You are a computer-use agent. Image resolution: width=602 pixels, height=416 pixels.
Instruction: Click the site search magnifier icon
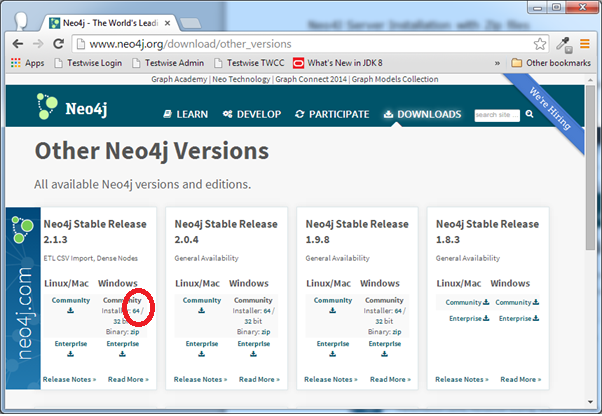(529, 114)
